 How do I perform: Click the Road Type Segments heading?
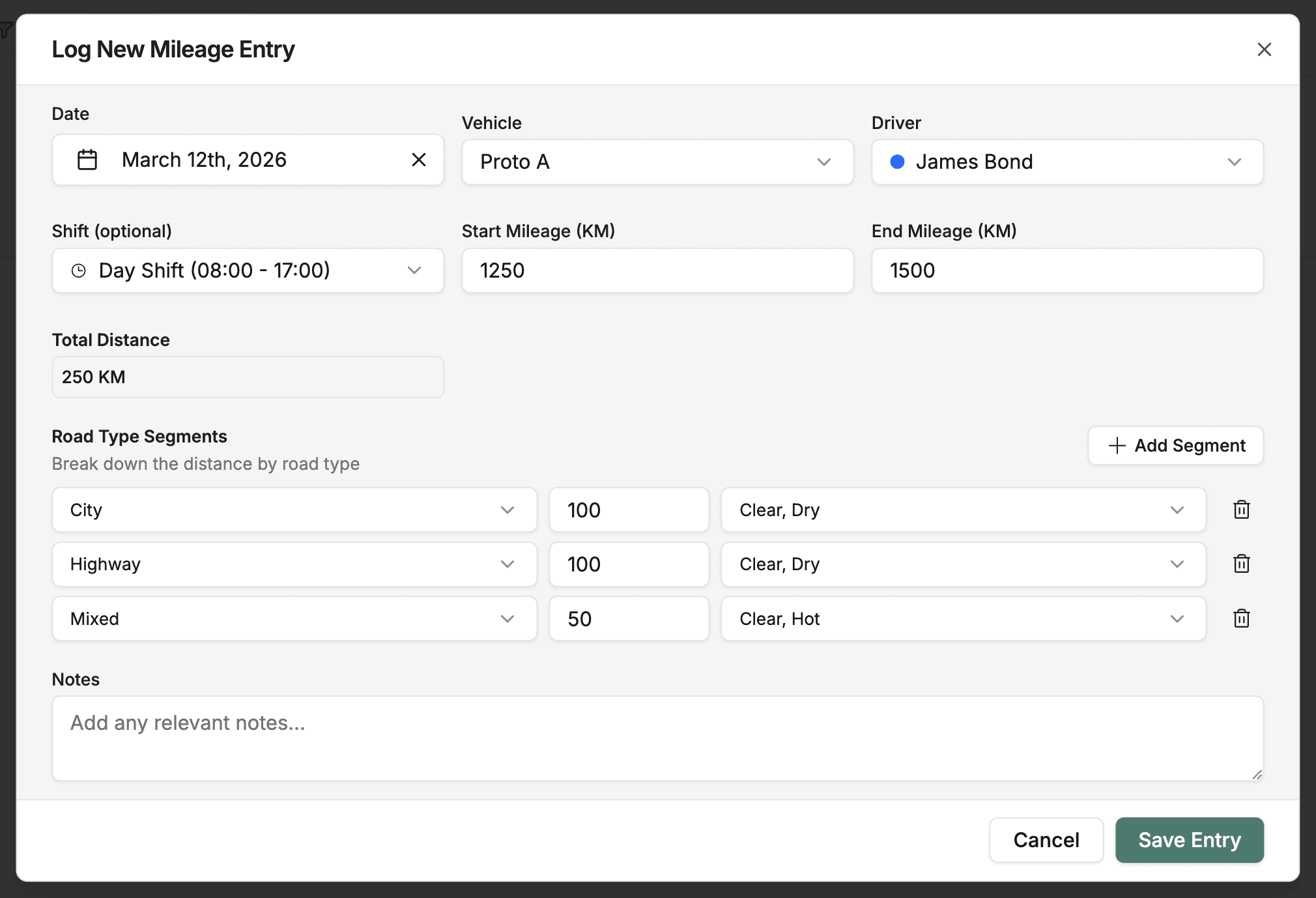(139, 437)
